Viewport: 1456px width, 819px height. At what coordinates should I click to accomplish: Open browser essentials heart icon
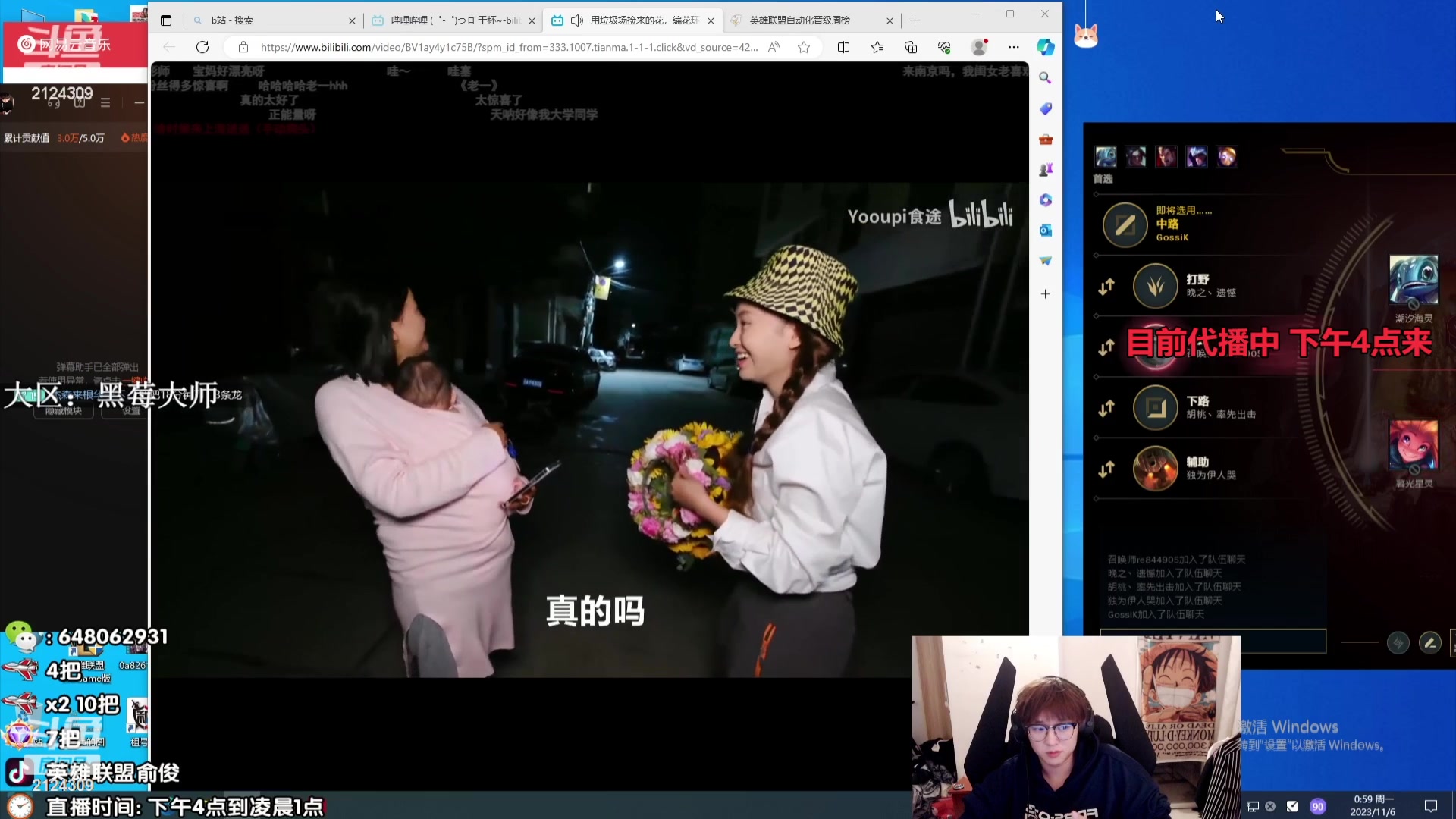[944, 47]
